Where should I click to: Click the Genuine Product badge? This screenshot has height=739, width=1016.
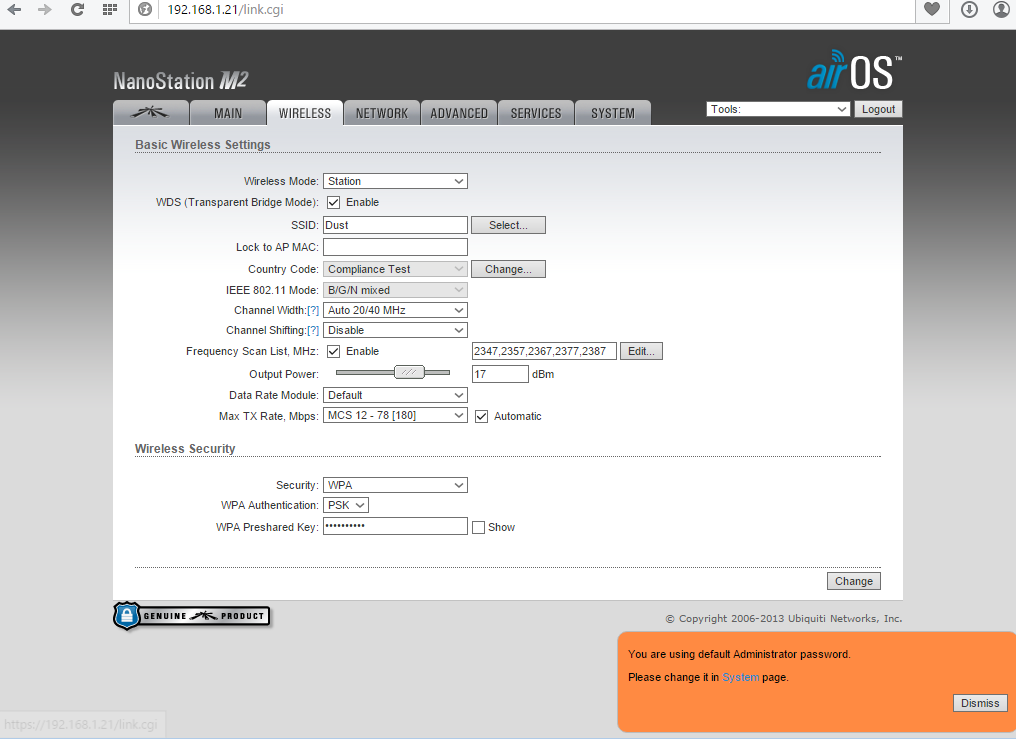[192, 616]
